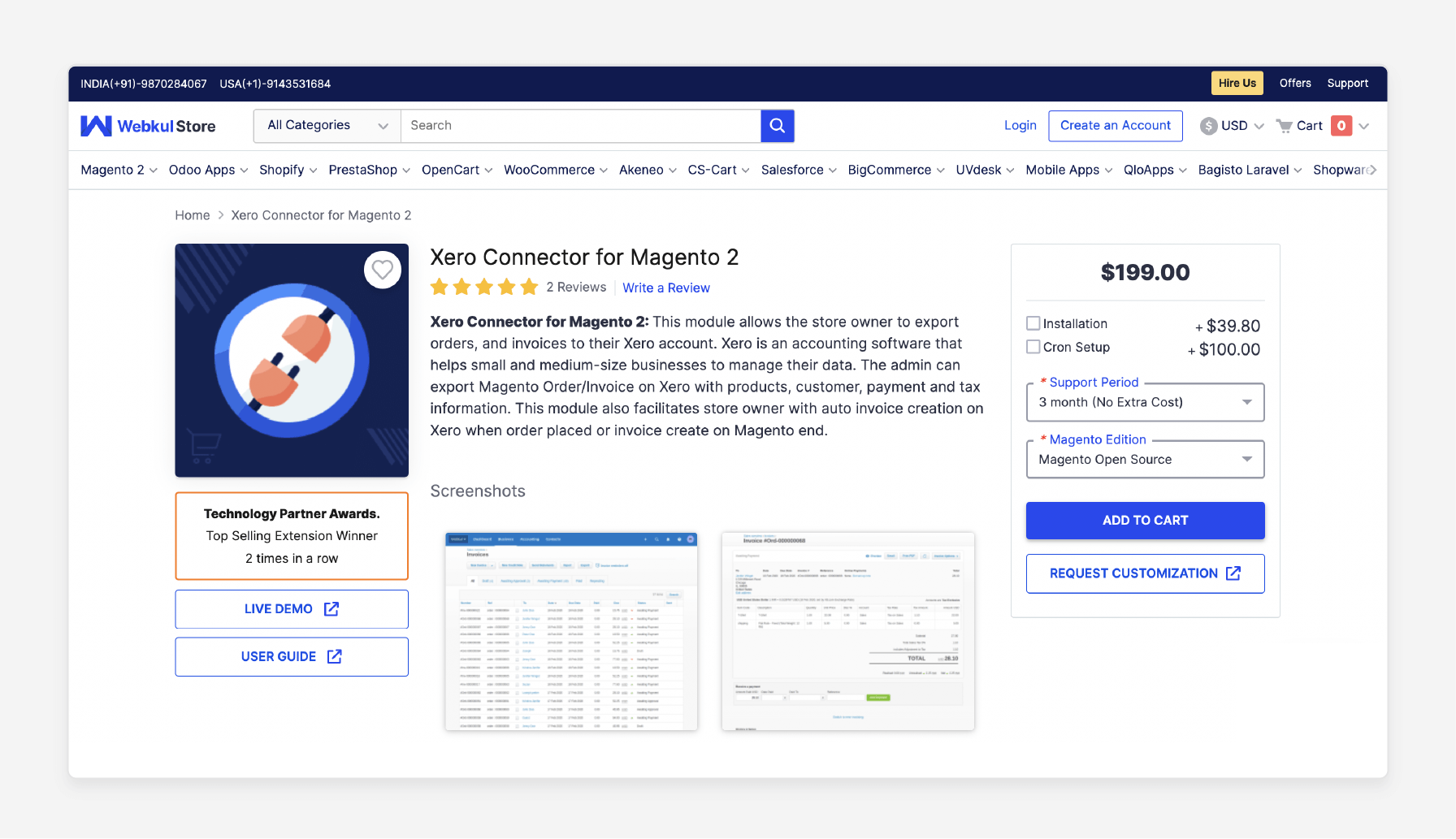Add product to wishlist heart icon
Viewport: 1456px width, 839px height.
pyautogui.click(x=383, y=270)
